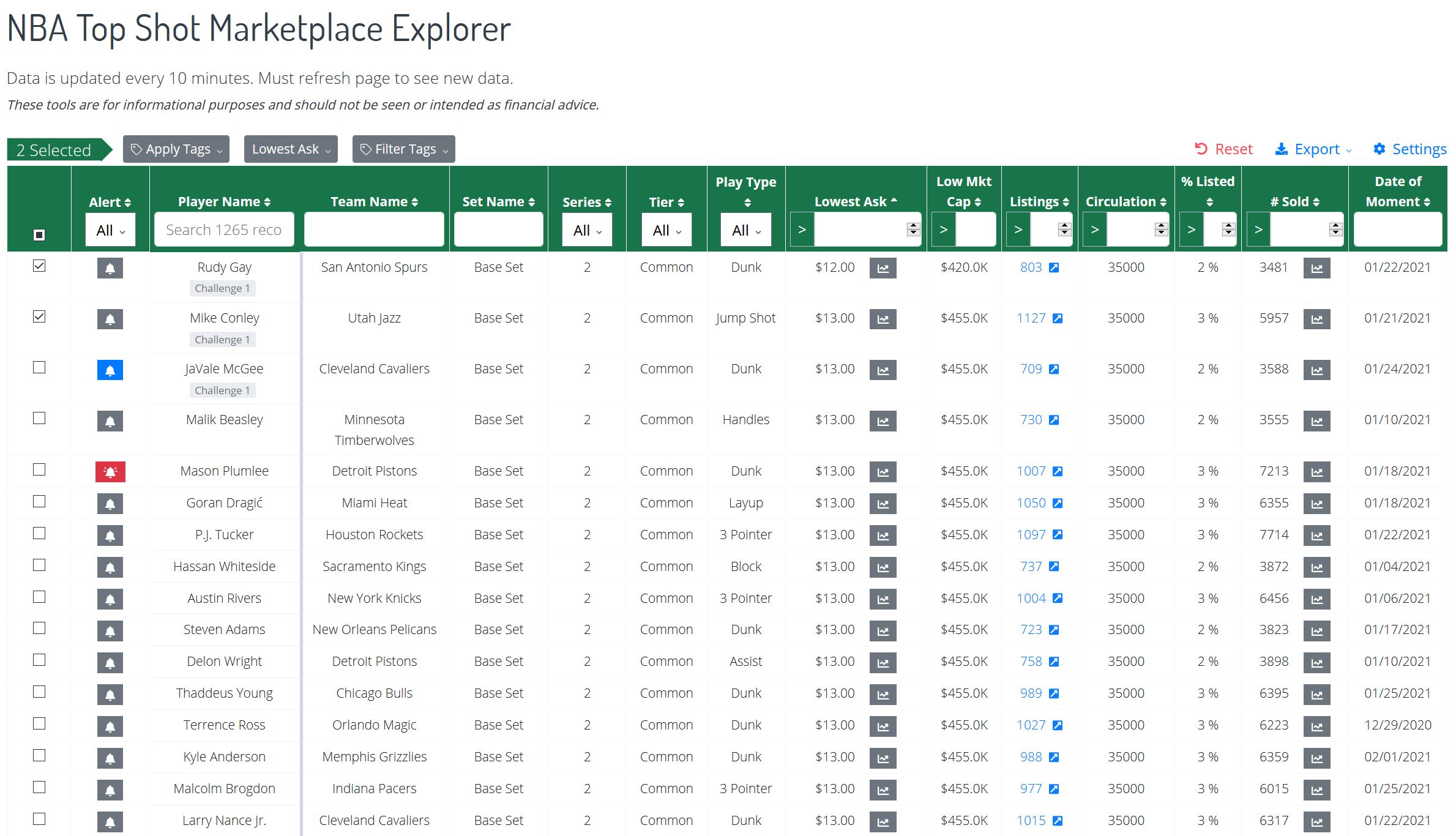
Task: Expand the Play Type filter dropdown
Action: click(x=746, y=232)
